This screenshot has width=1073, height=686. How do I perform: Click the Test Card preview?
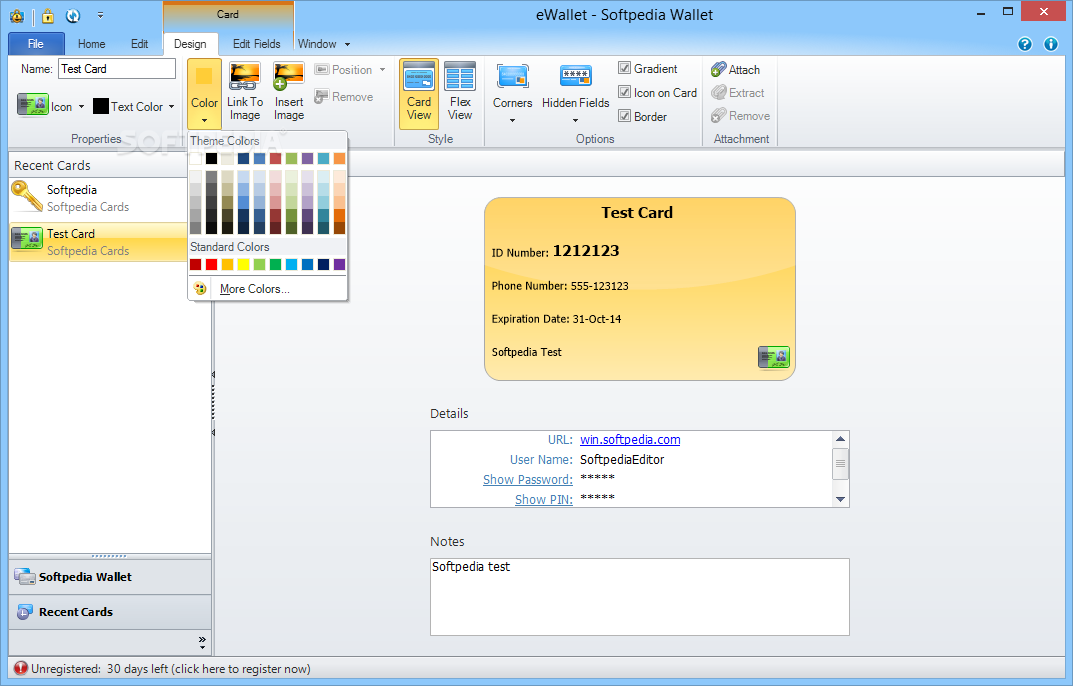(x=639, y=289)
